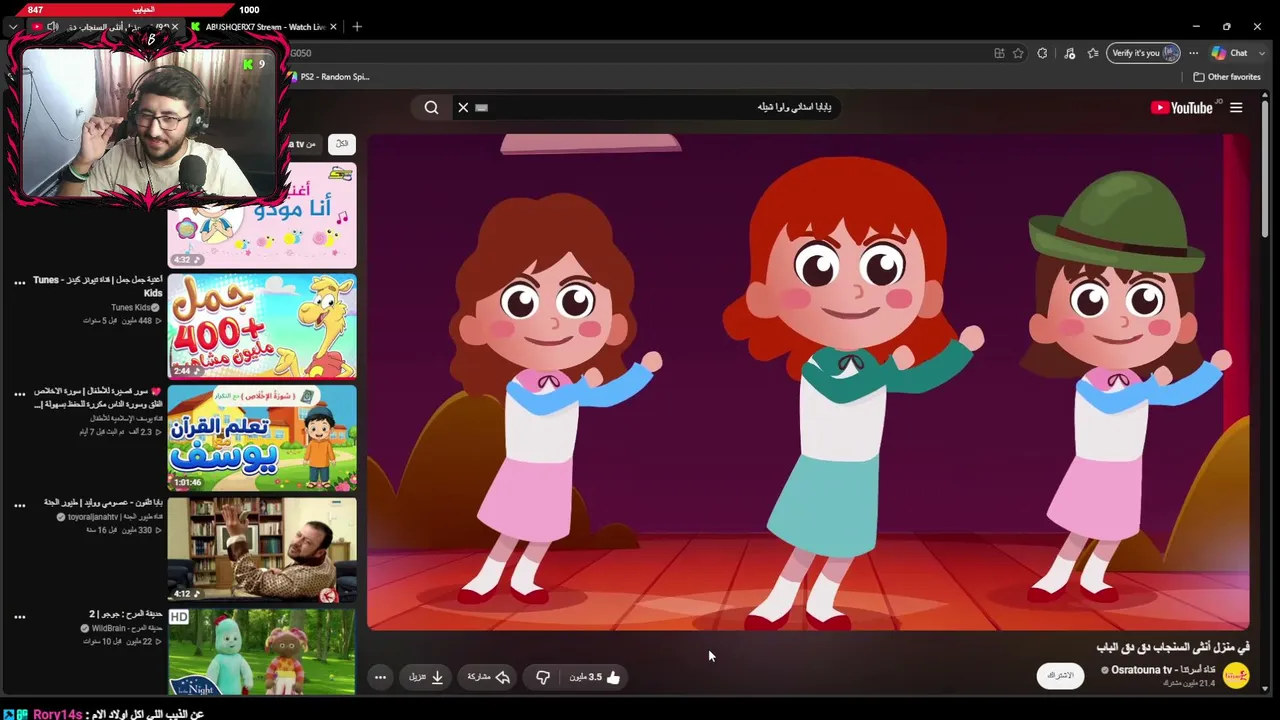Open the YouTube hamburger guide menu

coord(1236,108)
